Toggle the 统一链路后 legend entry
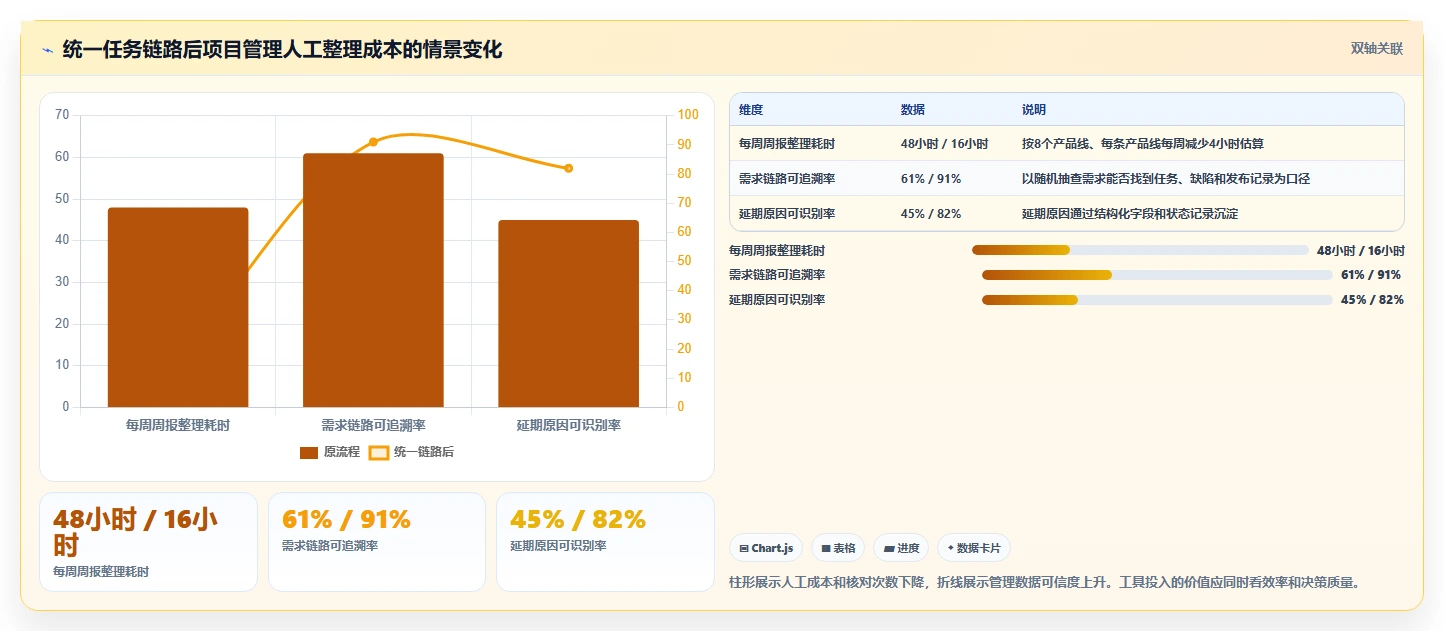Viewport: 1444px width, 631px height. coord(411,452)
